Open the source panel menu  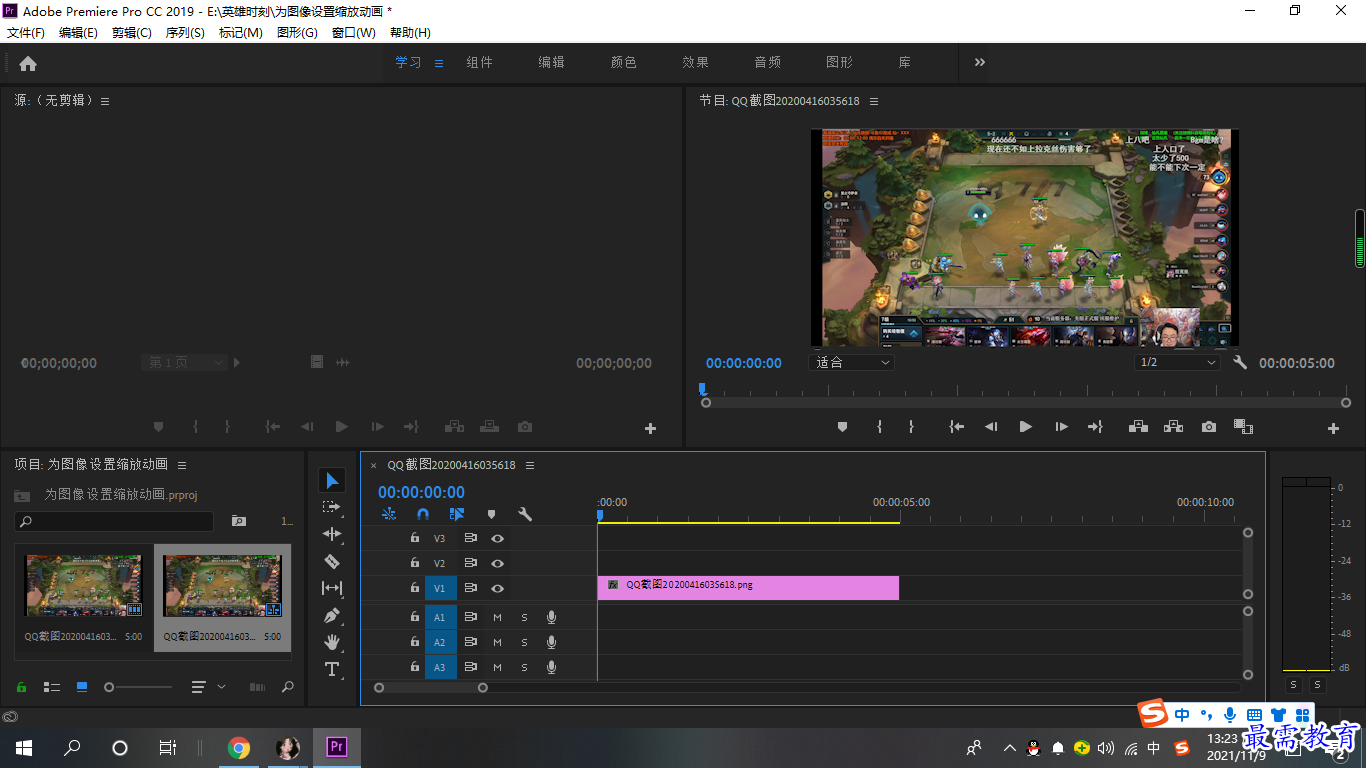105,101
